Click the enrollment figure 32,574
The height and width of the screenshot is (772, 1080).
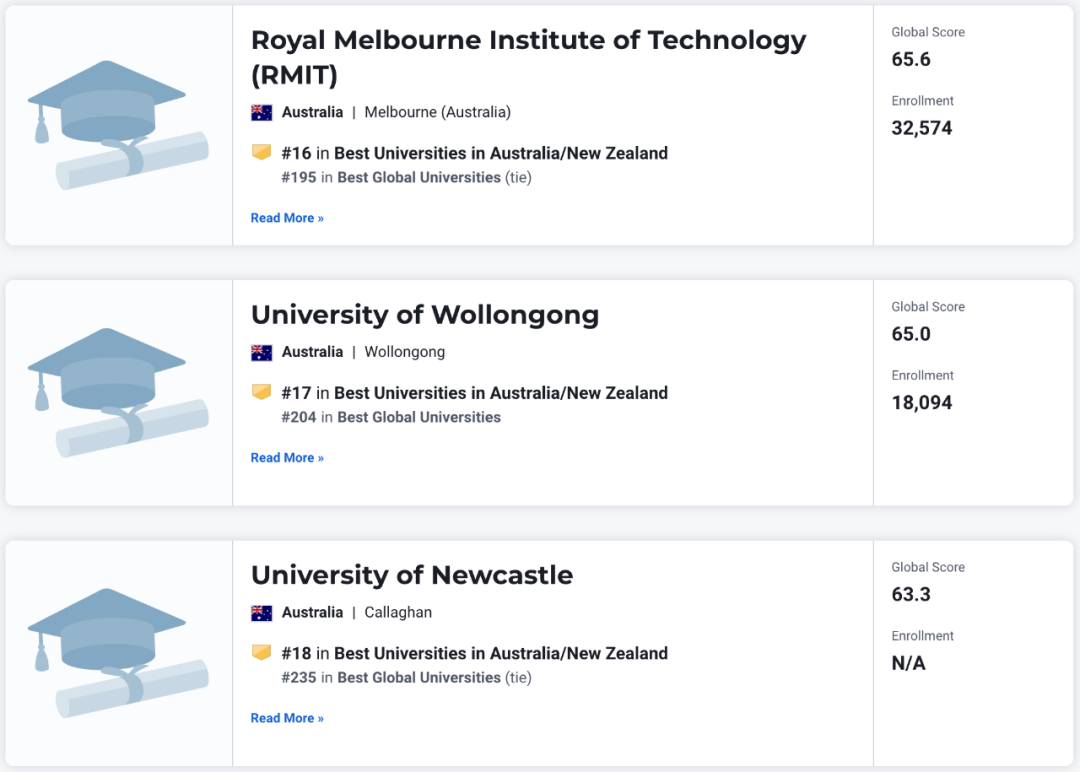tap(922, 128)
